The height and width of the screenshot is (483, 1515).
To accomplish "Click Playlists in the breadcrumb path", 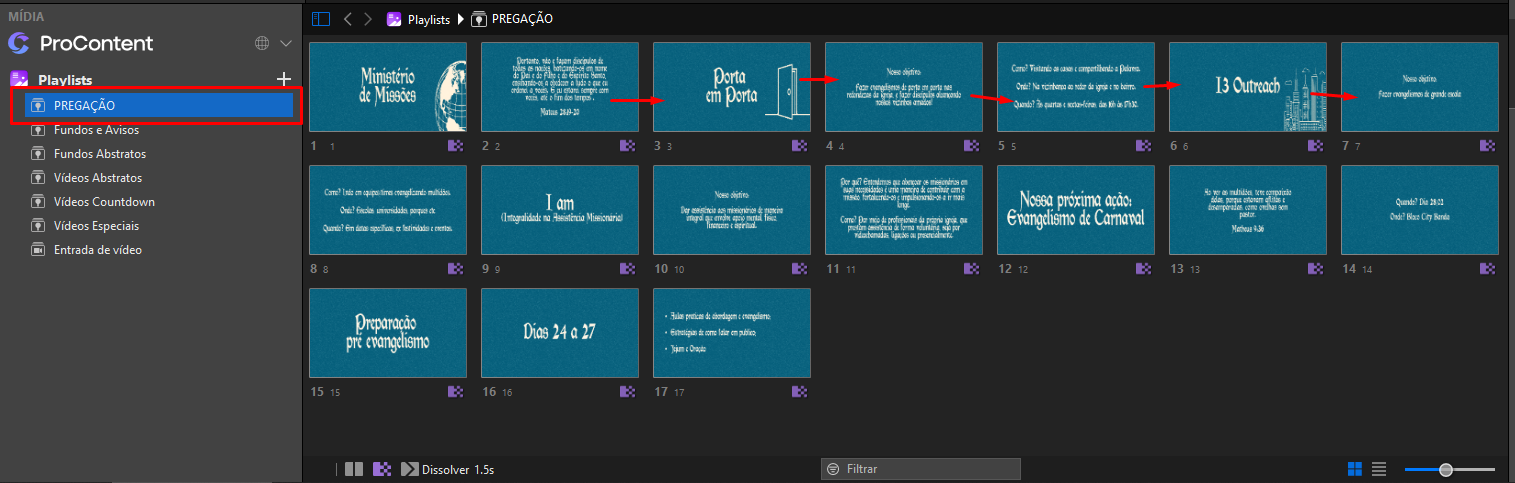I will click(x=430, y=19).
